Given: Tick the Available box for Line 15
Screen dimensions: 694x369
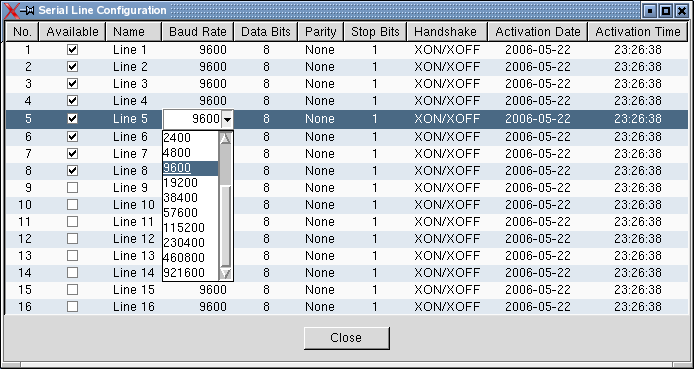Looking at the screenshot, I should (72, 289).
